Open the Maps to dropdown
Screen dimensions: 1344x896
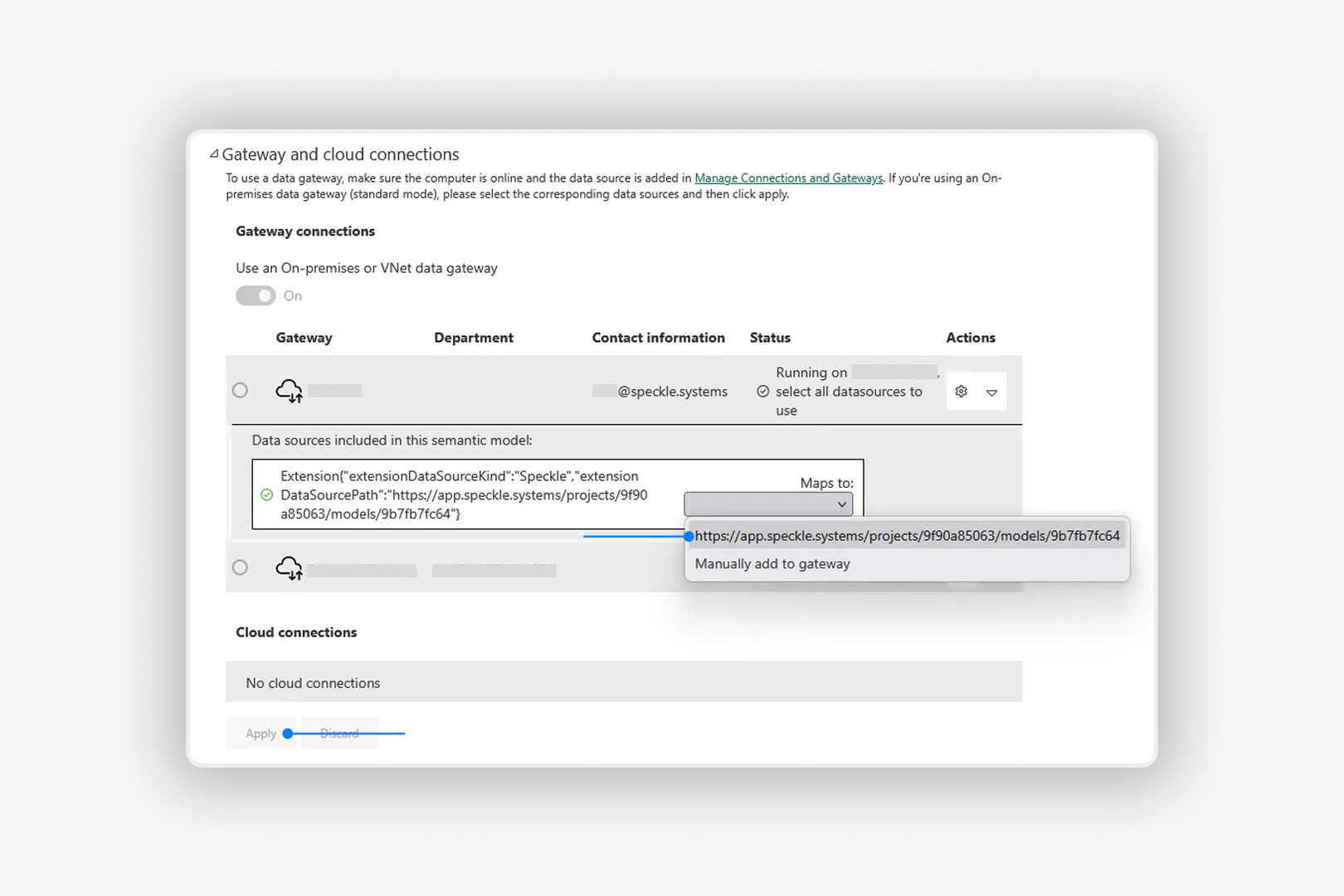[x=768, y=504]
